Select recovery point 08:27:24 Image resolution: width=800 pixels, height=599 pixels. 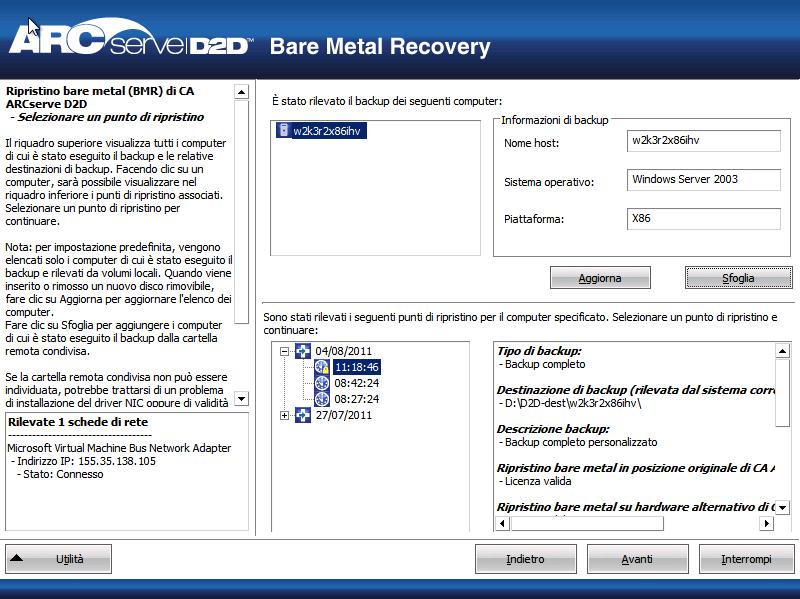click(x=357, y=399)
